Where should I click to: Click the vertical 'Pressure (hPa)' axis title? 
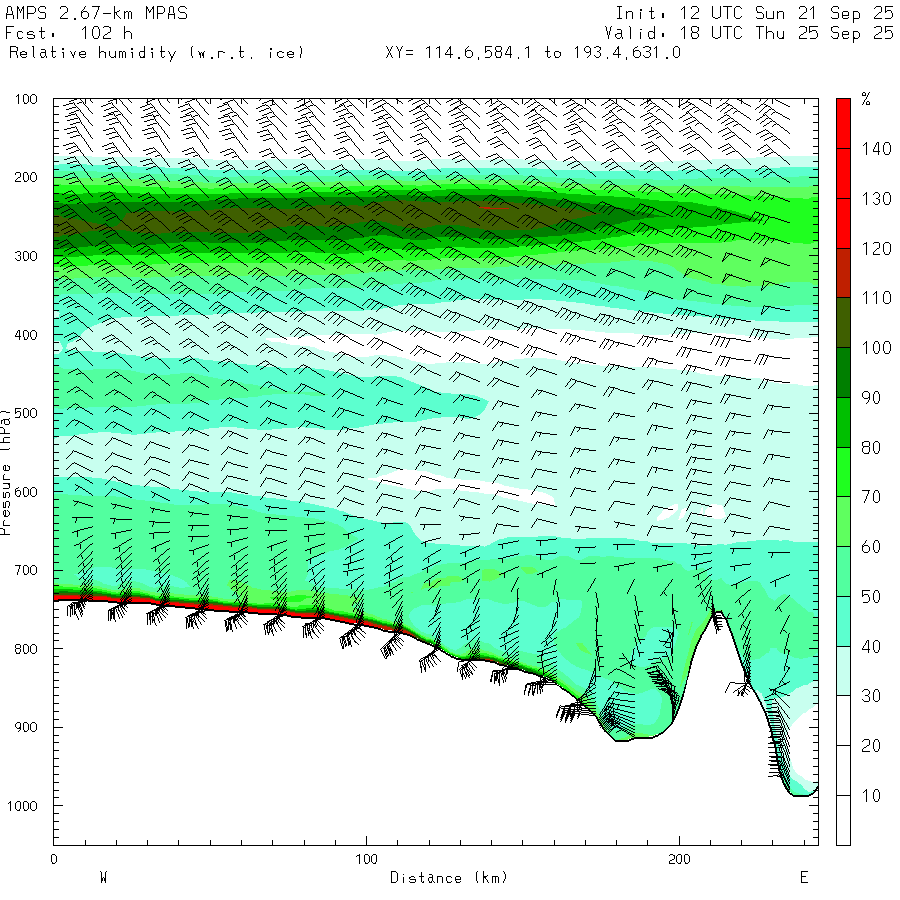tap(5, 472)
